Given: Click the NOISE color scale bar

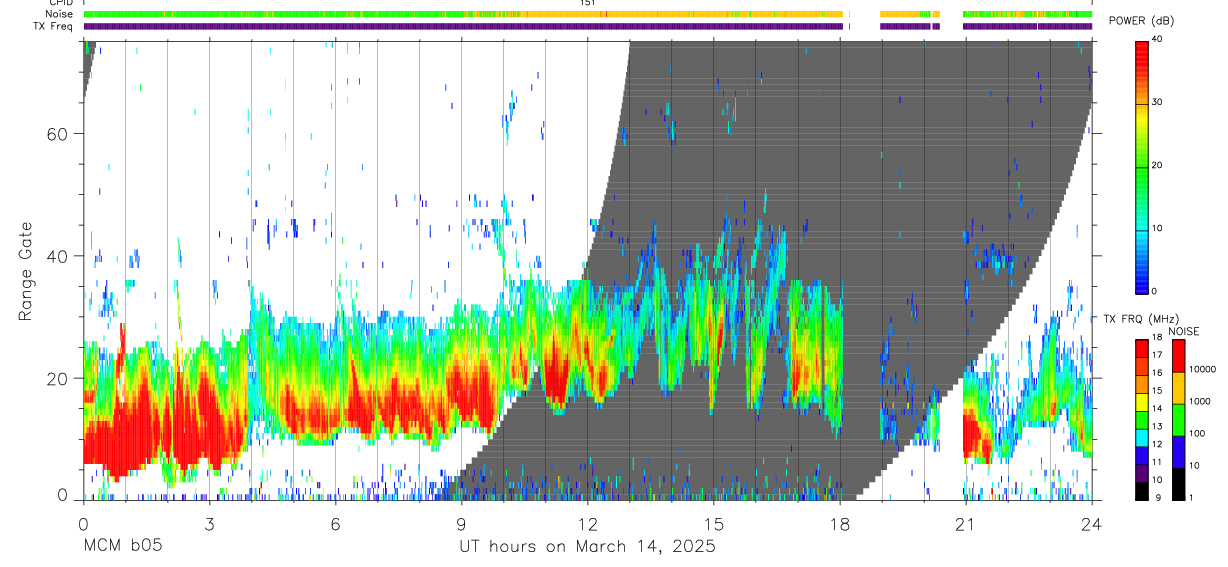Looking at the screenshot, I should pos(1177,419).
